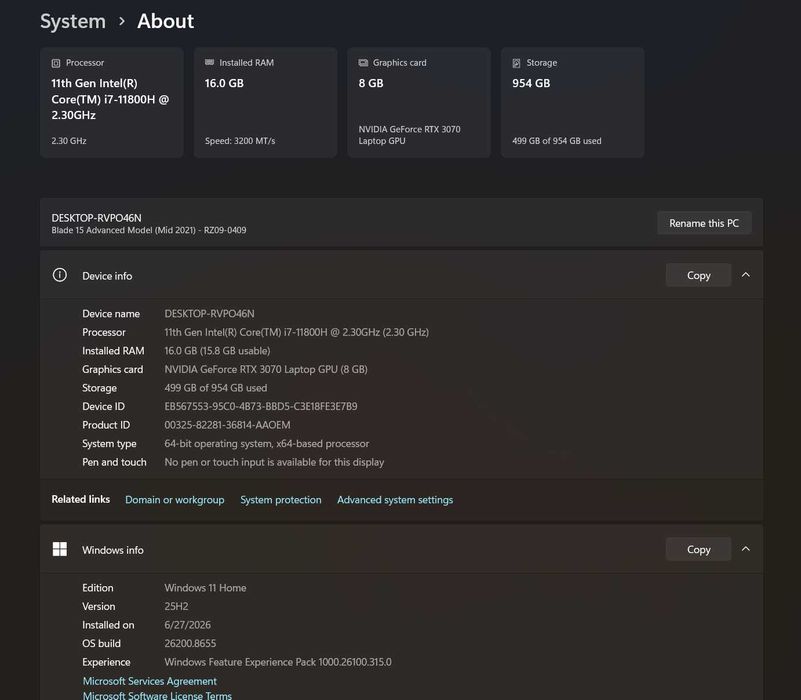801x700 pixels.
Task: Click the Device info circle icon
Action: [x=60, y=275]
